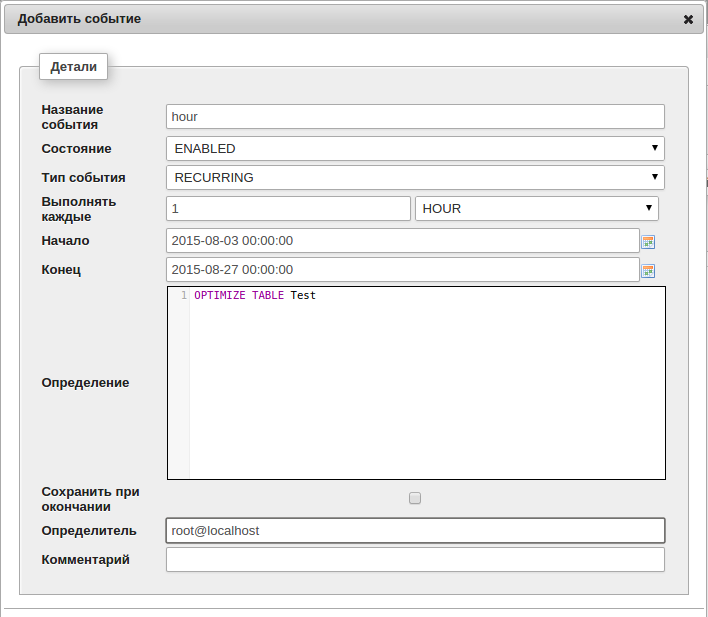The height and width of the screenshot is (617, 708).
Task: Click the Тип события label
Action: point(84,178)
